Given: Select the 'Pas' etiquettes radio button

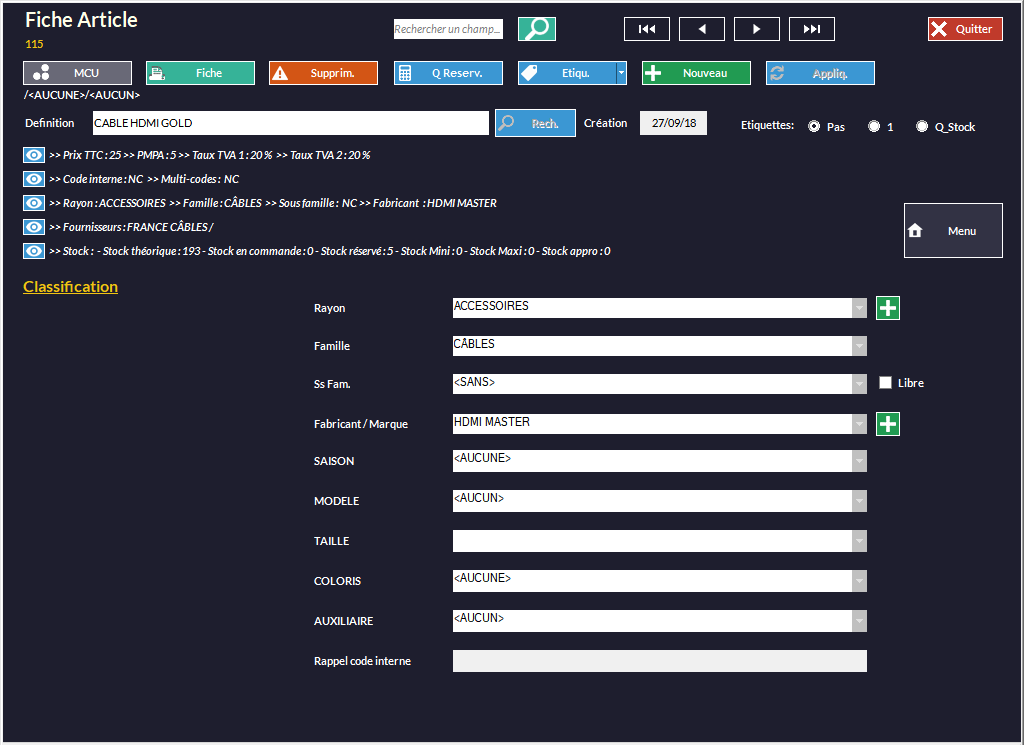Looking at the screenshot, I should tap(814, 127).
